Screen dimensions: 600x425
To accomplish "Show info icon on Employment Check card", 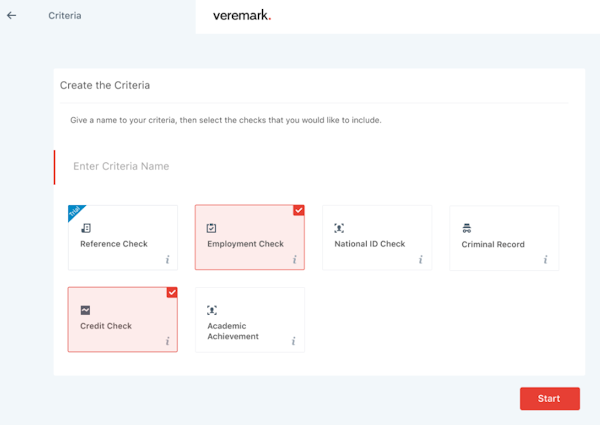I will pyautogui.click(x=294, y=259).
